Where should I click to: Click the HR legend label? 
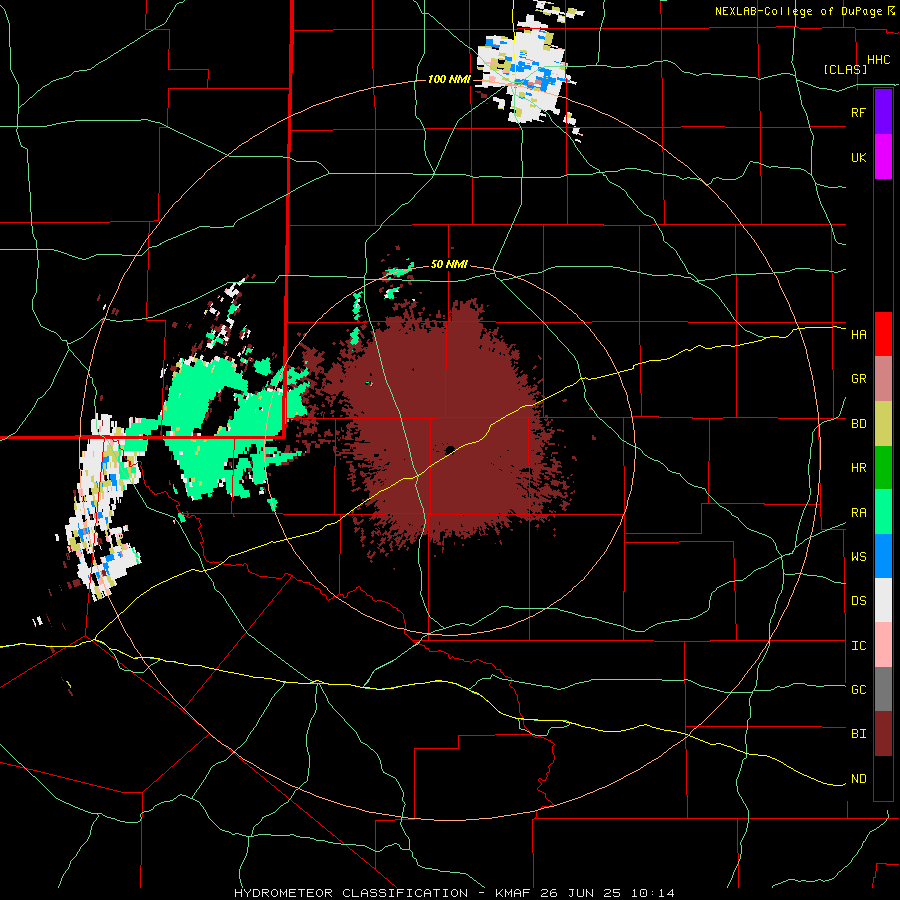point(858,468)
